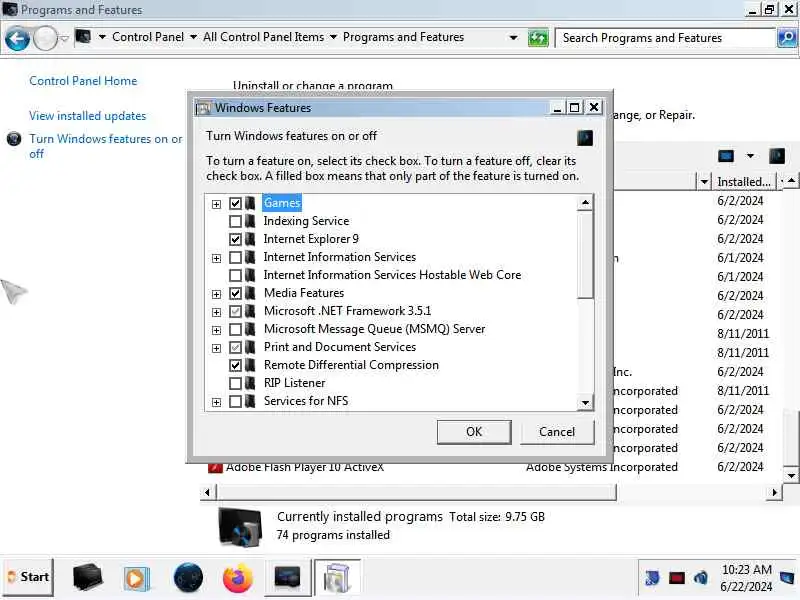
Task: Click the Installed On column header
Action: click(x=744, y=182)
